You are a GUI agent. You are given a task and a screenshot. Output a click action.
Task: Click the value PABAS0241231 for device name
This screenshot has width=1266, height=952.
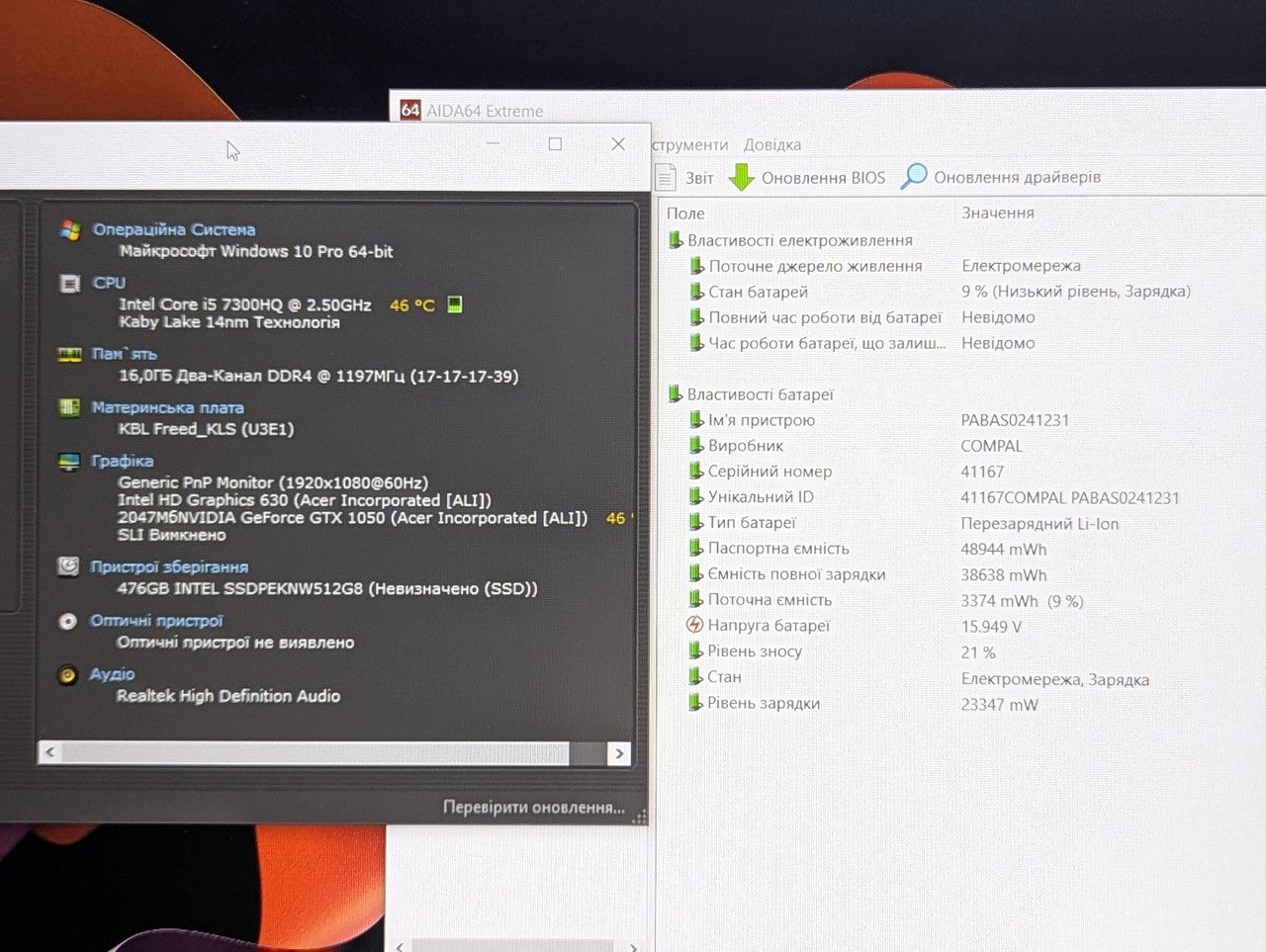pos(1015,420)
